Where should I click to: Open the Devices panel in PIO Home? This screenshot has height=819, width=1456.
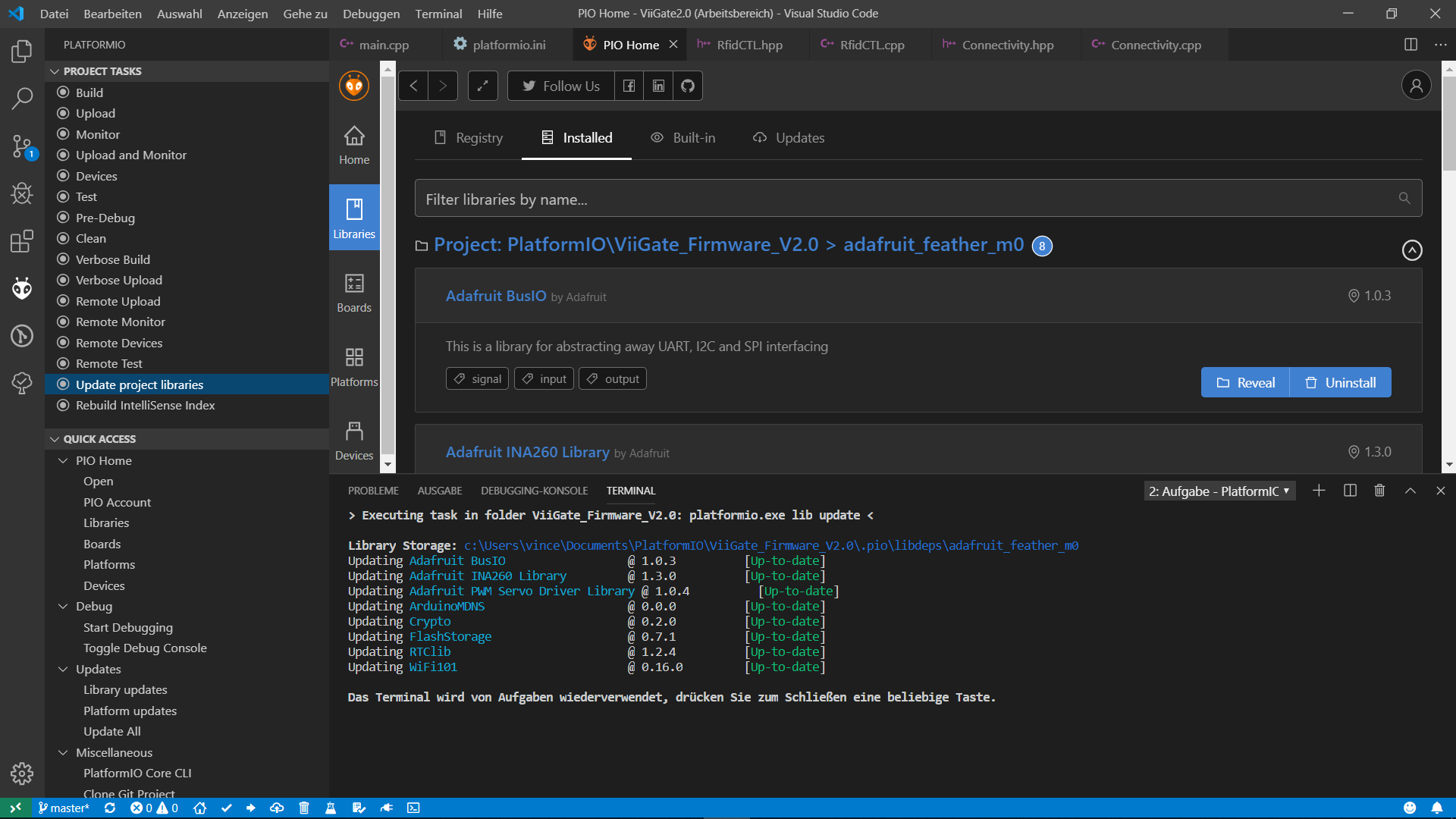(353, 440)
